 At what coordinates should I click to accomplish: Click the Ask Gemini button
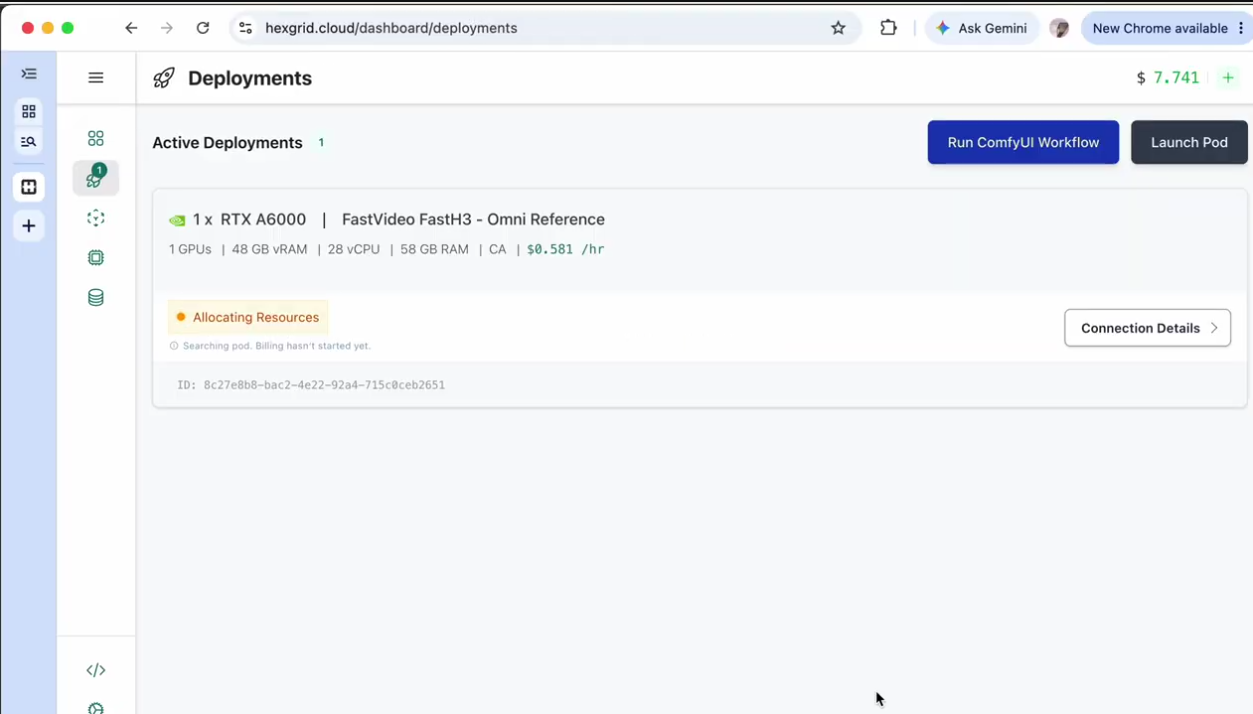[x=981, y=28]
